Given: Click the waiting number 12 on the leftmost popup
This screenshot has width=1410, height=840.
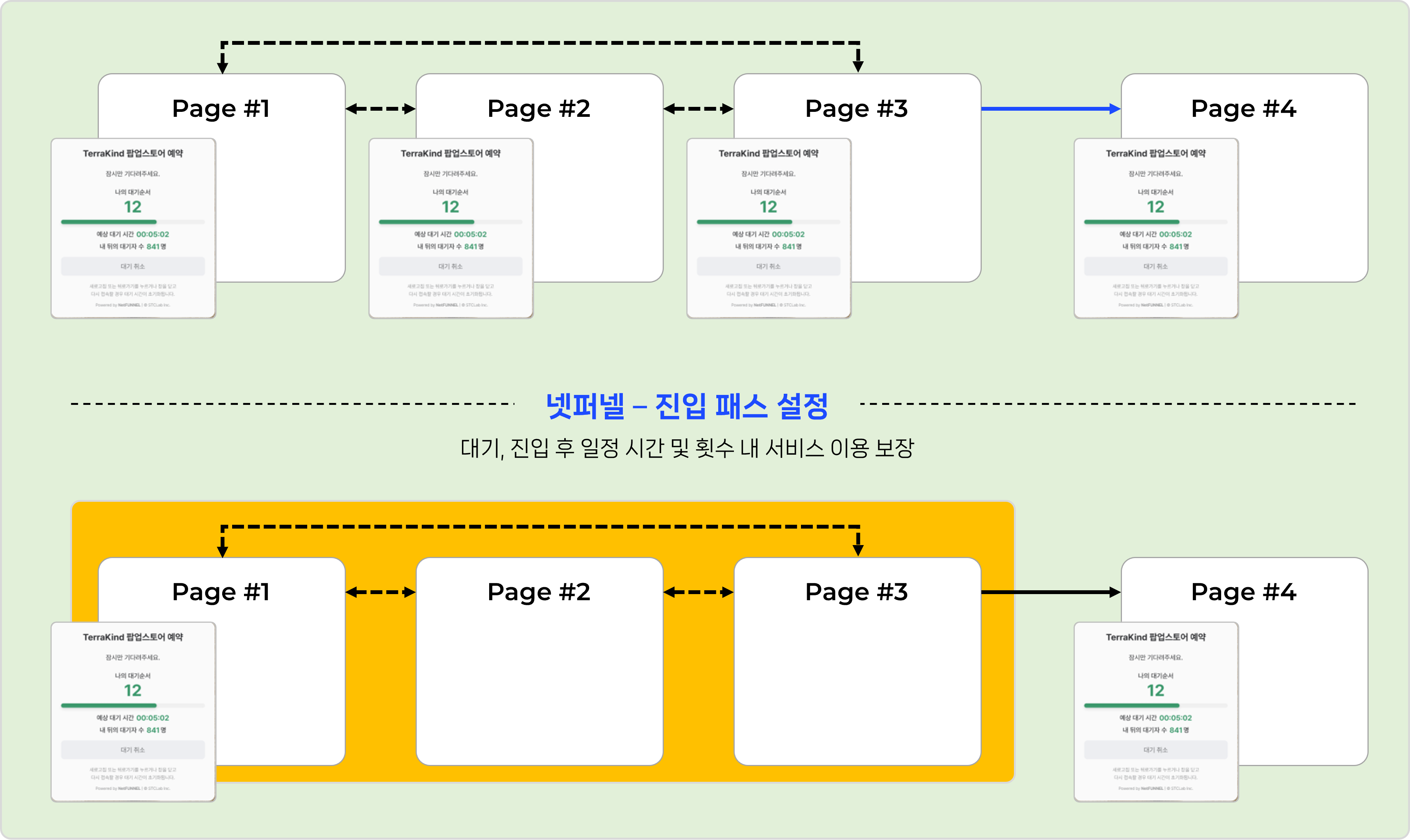Looking at the screenshot, I should tap(133, 206).
